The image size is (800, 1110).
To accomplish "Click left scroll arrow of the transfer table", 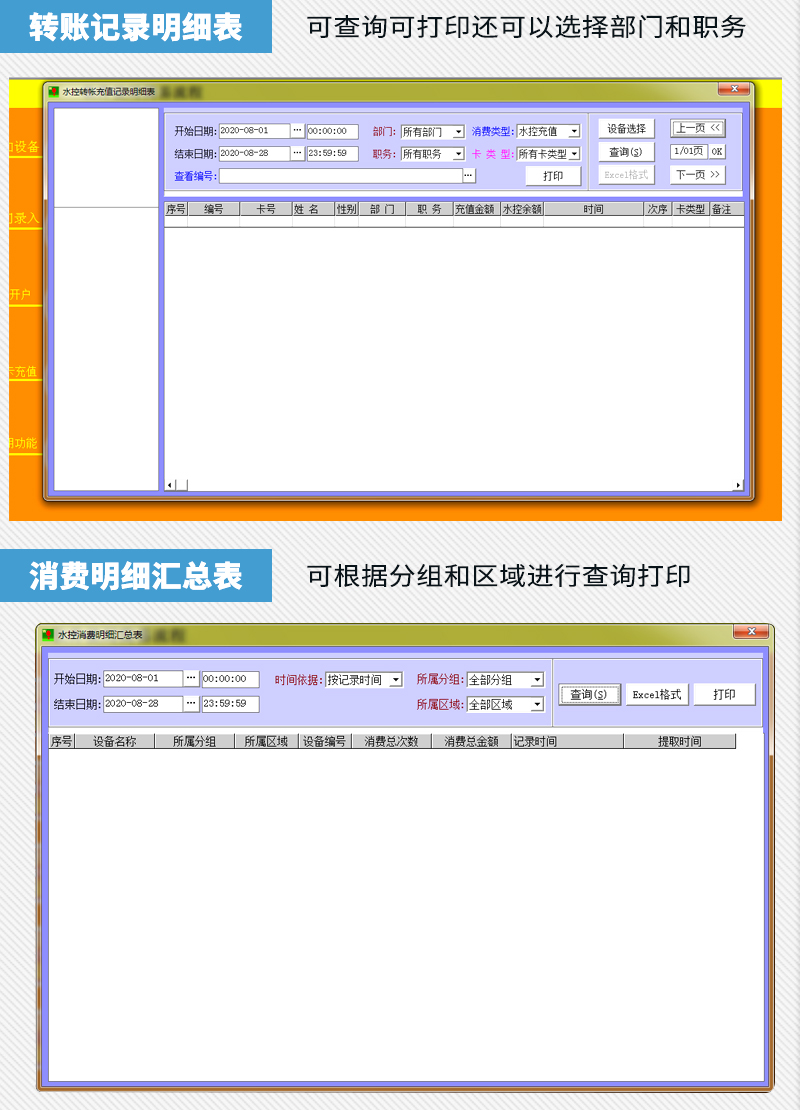I will (x=169, y=485).
